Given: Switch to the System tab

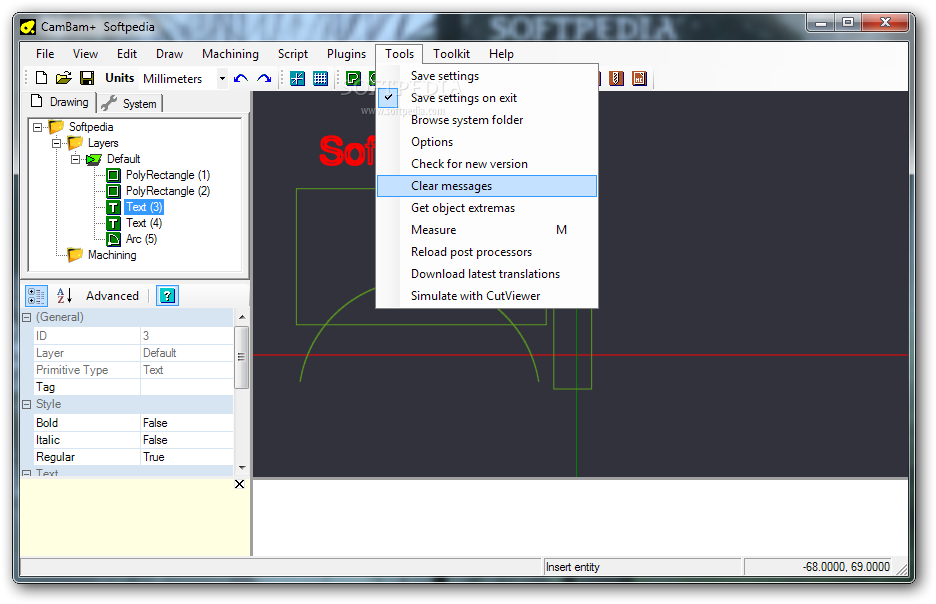Looking at the screenshot, I should (x=130, y=103).
